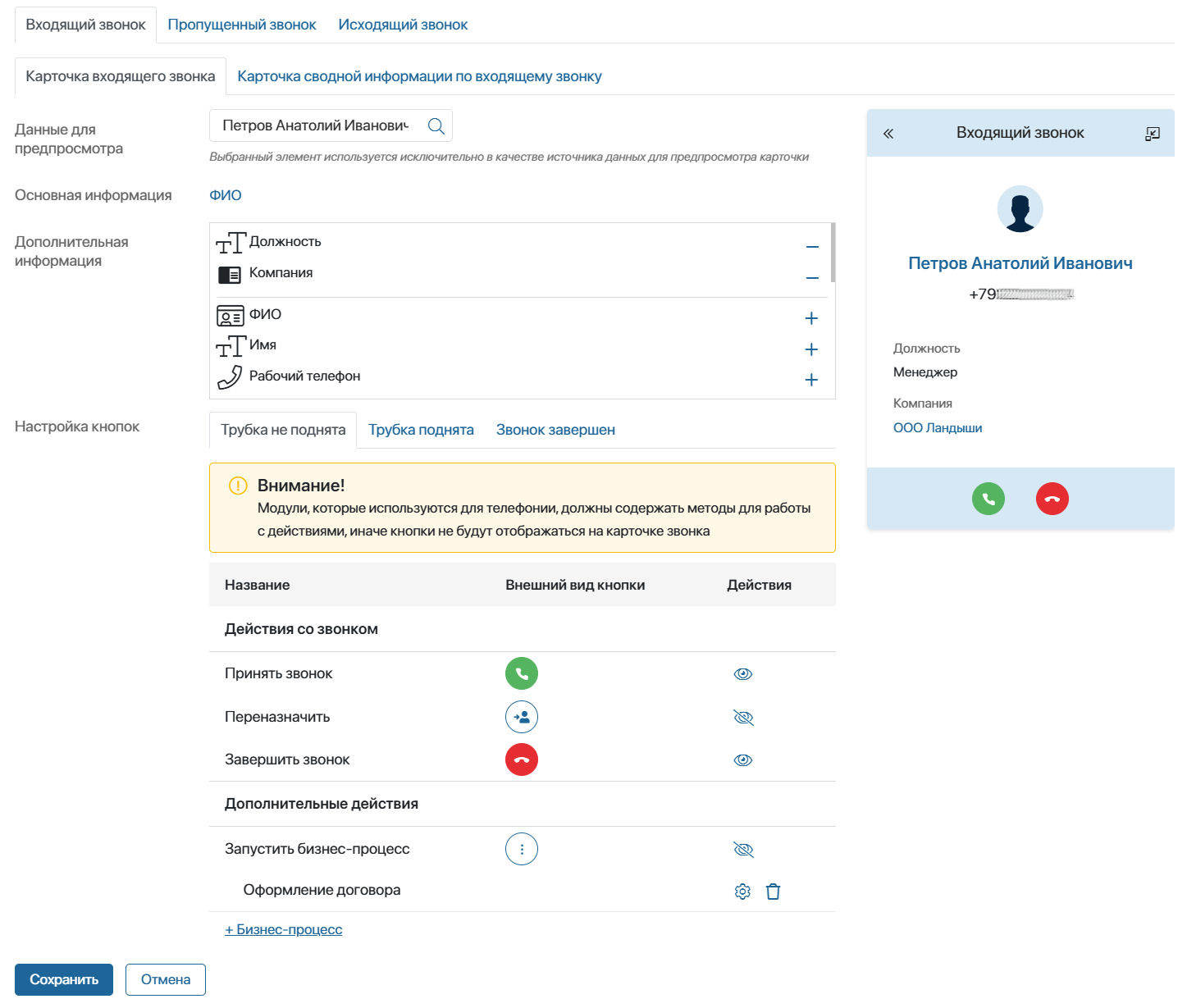Click the Дополнительные действия section header
The height and width of the screenshot is (1008, 1187).
coord(322,804)
